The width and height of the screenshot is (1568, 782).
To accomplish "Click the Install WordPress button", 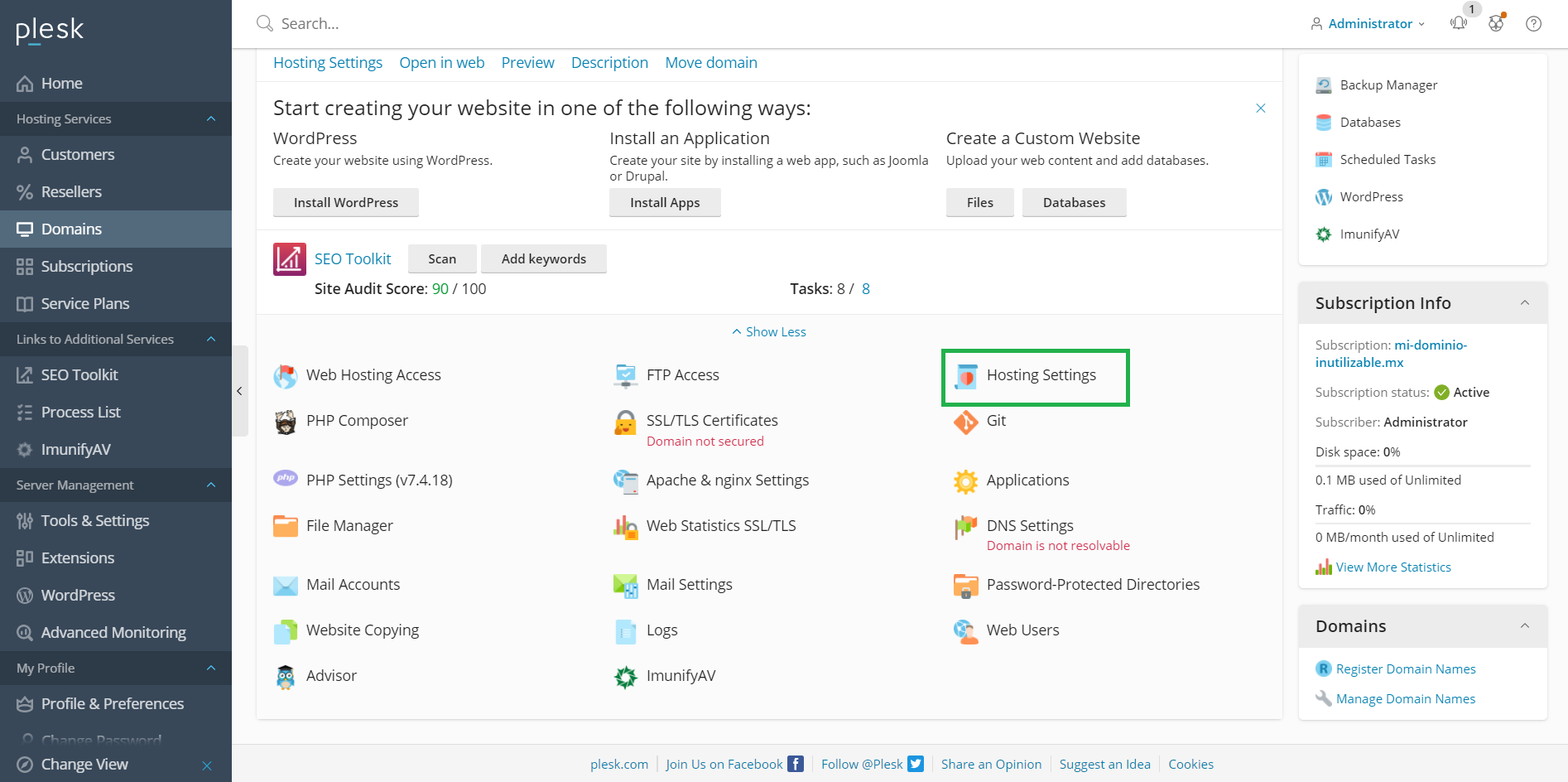I will pos(346,203).
